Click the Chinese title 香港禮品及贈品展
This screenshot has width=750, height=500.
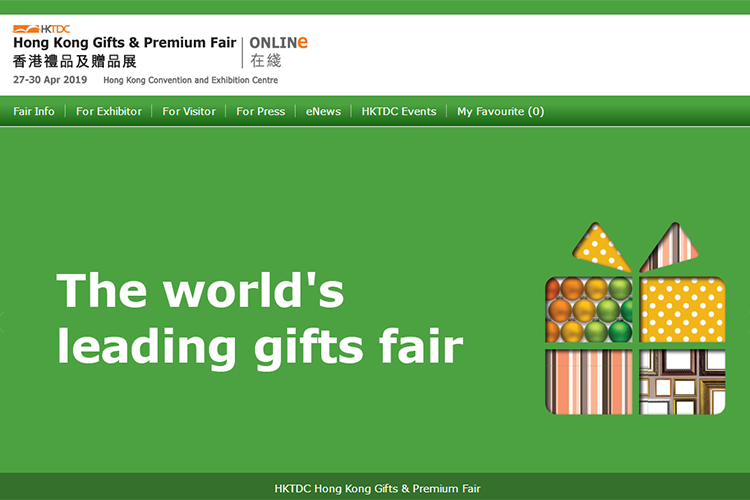[x=75, y=62]
